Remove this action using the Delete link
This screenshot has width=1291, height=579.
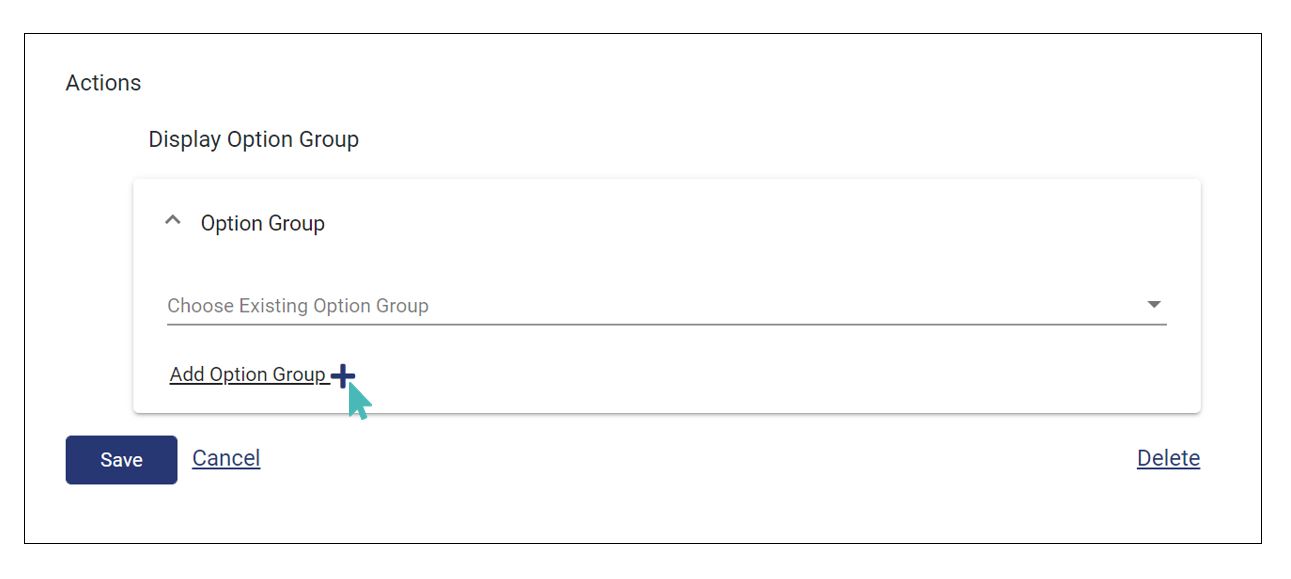[x=1168, y=458]
